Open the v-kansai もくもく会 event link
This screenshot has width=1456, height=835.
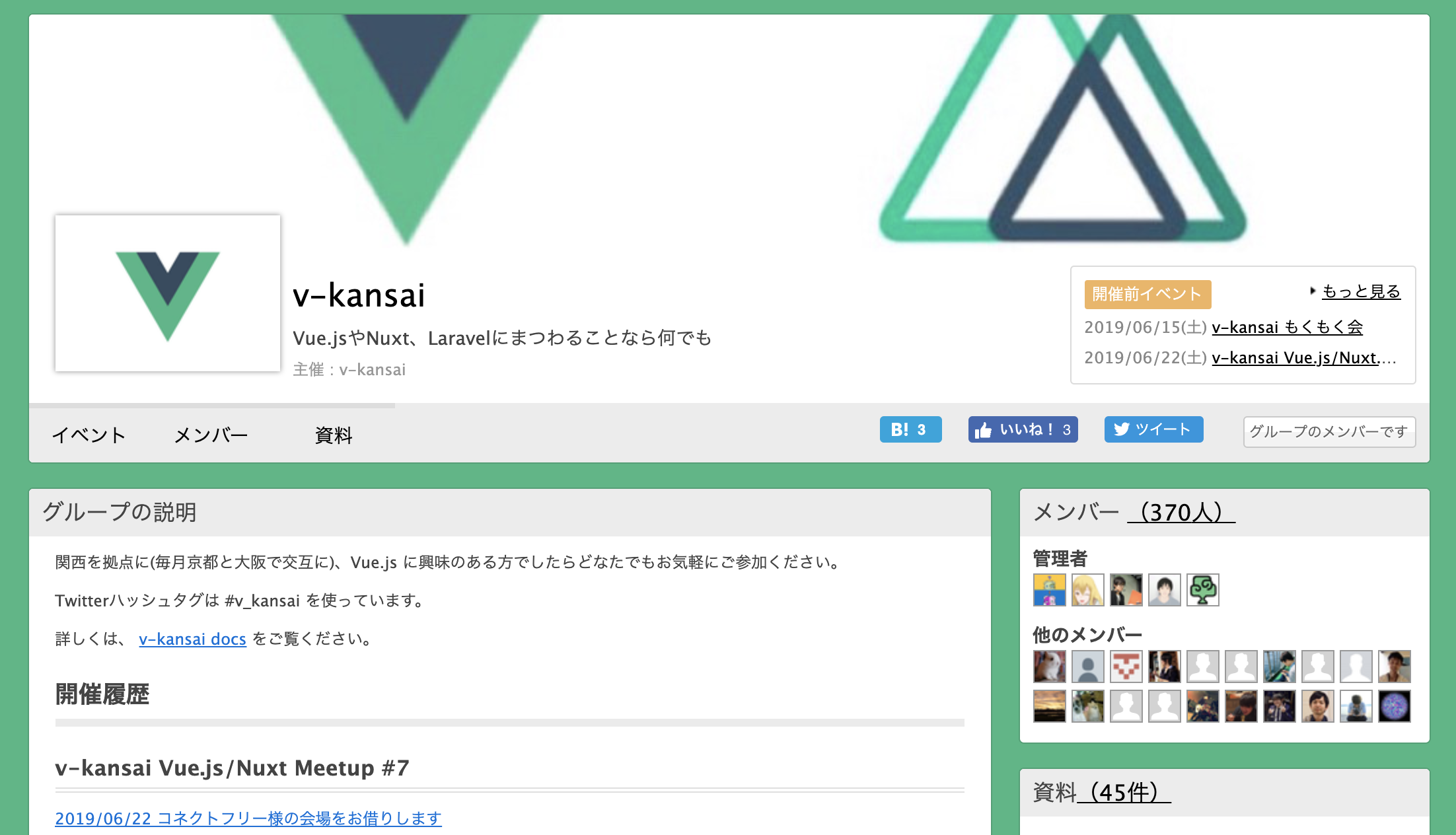(x=1288, y=327)
